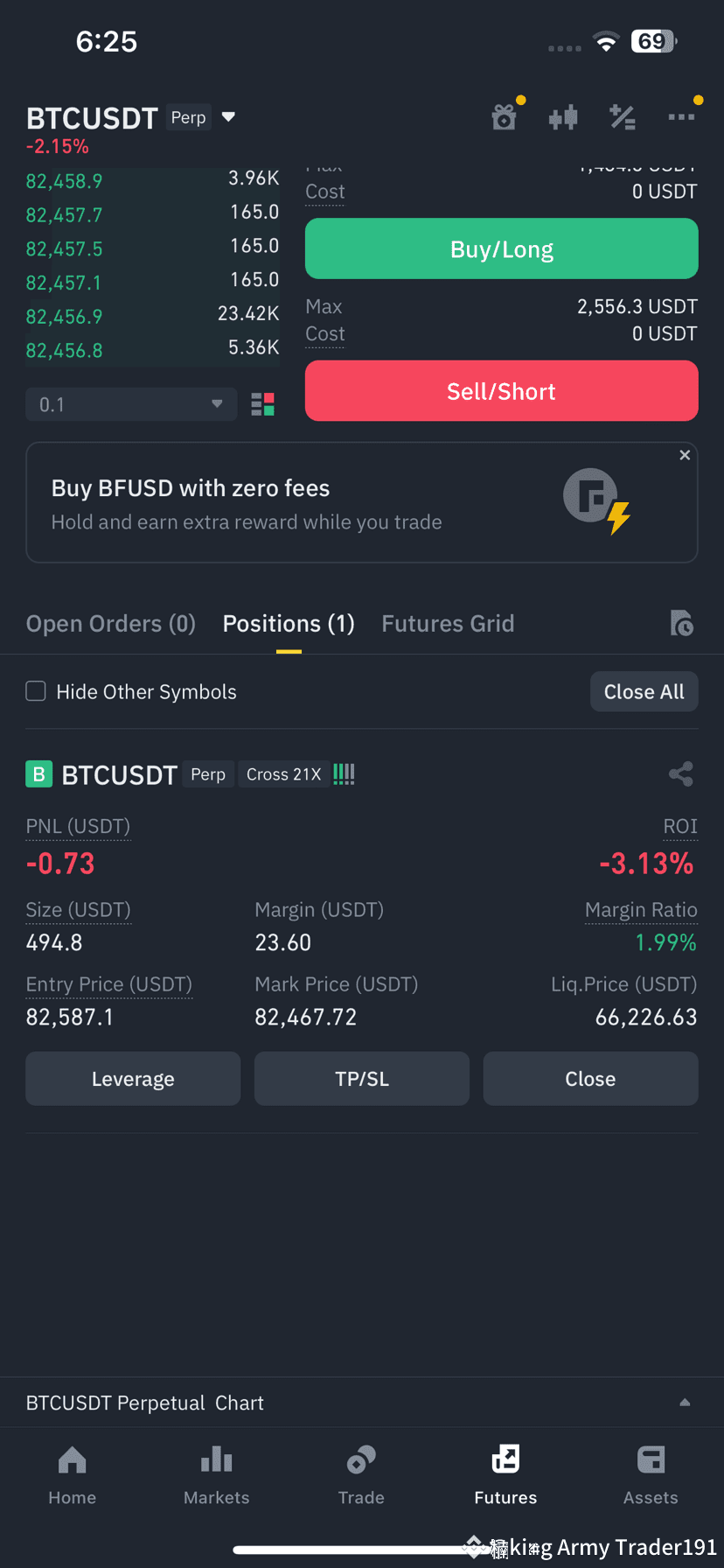Open the gift rewards icon

505,116
